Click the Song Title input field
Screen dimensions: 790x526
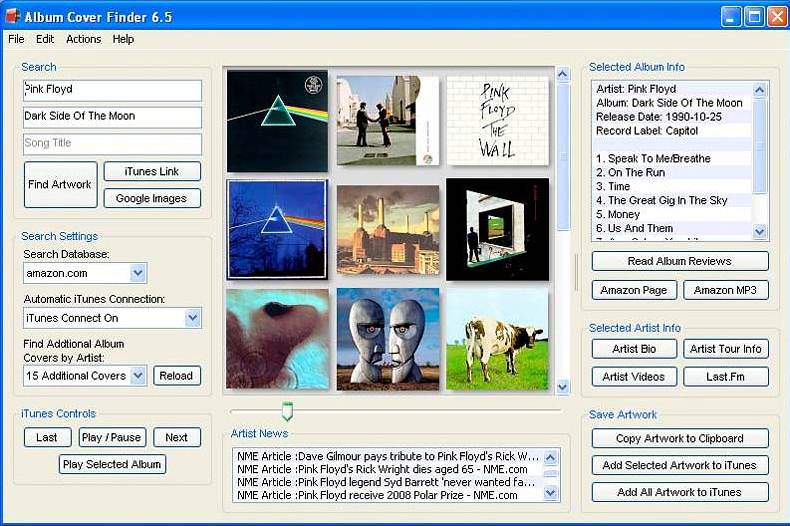pos(112,144)
